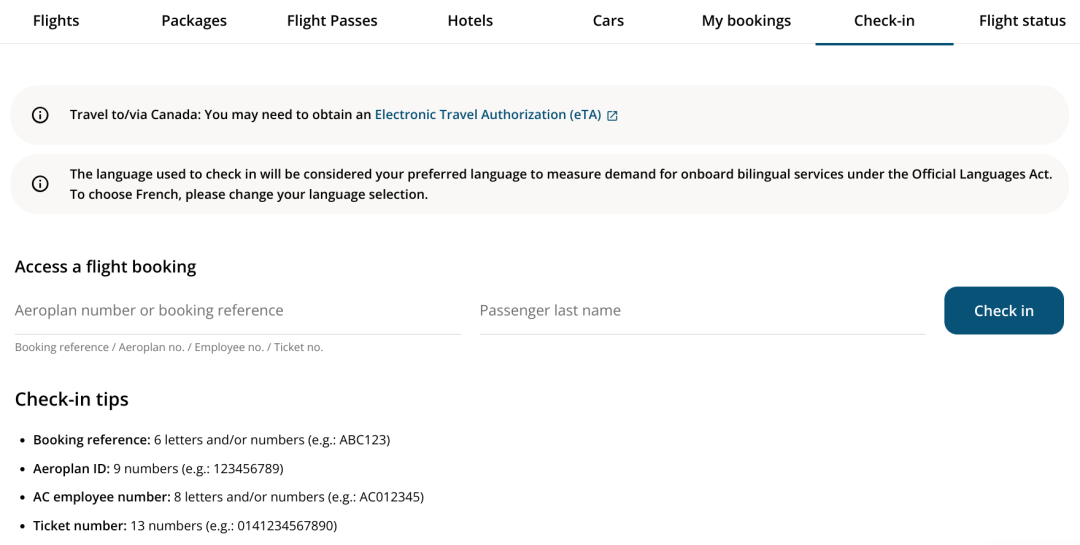Click the external link icon after eTA
The height and width of the screenshot is (545, 1080).
[x=612, y=116]
